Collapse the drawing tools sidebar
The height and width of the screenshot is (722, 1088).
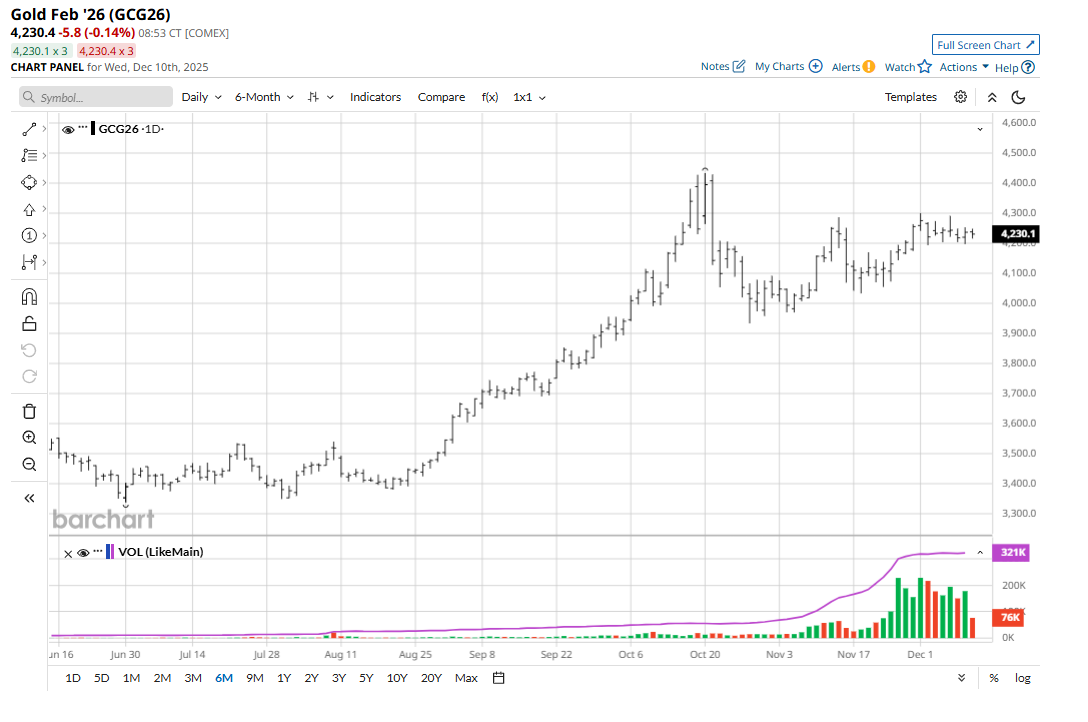tap(29, 498)
